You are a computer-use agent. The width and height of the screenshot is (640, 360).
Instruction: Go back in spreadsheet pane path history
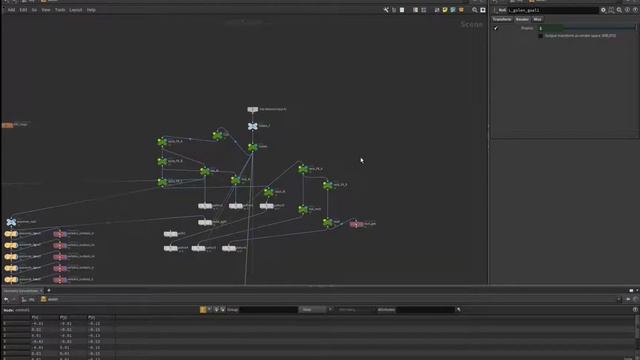tap(6, 300)
